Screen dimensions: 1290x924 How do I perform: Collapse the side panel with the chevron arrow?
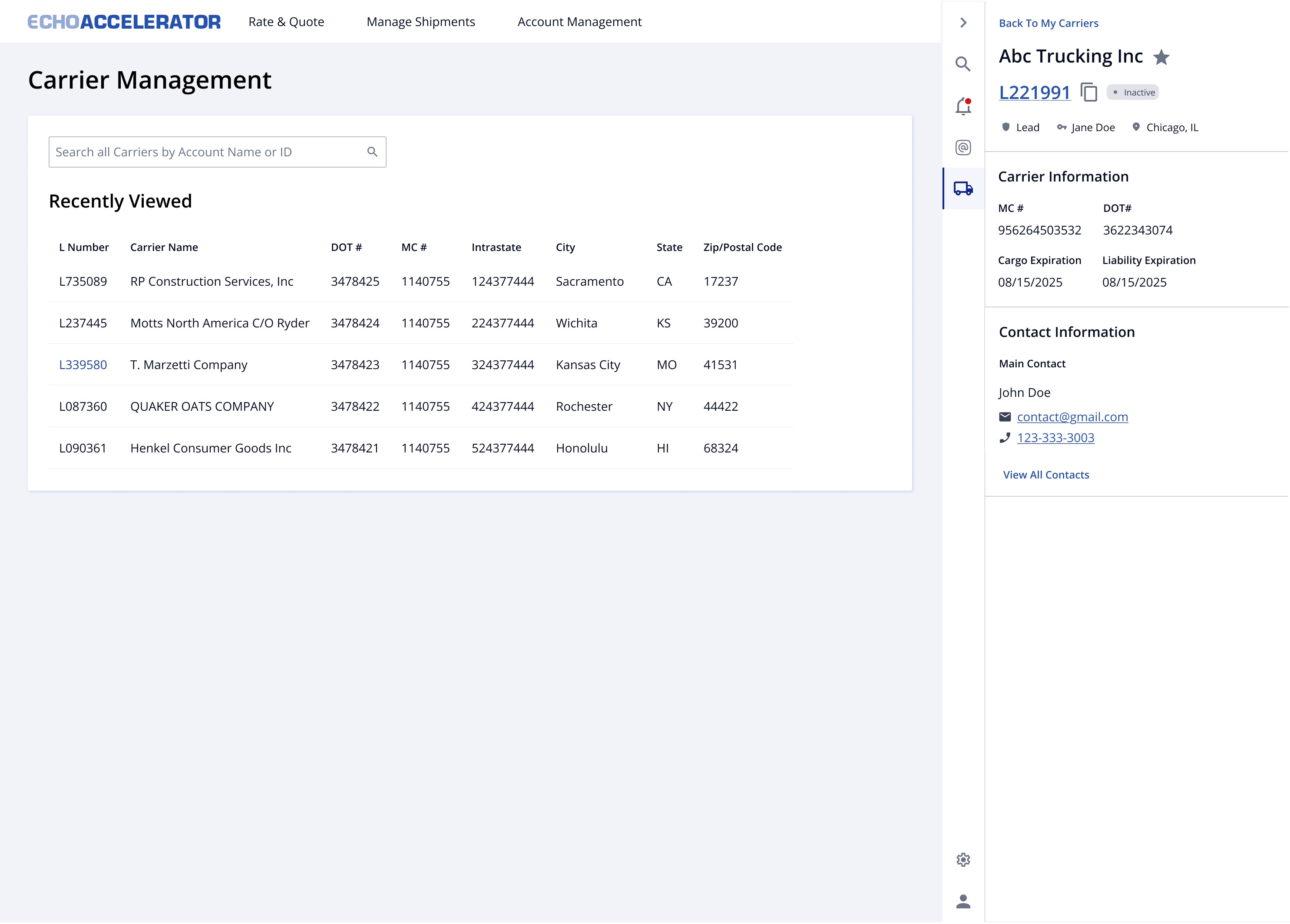coord(963,23)
